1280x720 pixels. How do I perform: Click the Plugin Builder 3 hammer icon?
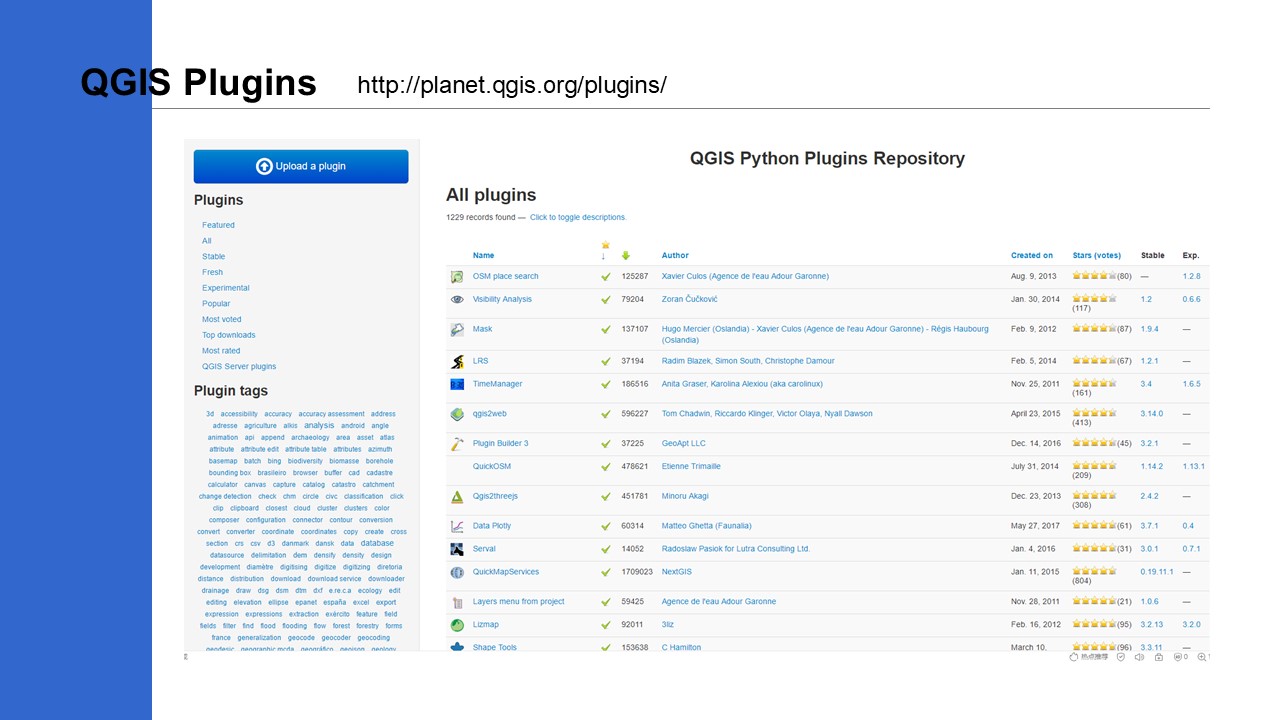pos(457,443)
